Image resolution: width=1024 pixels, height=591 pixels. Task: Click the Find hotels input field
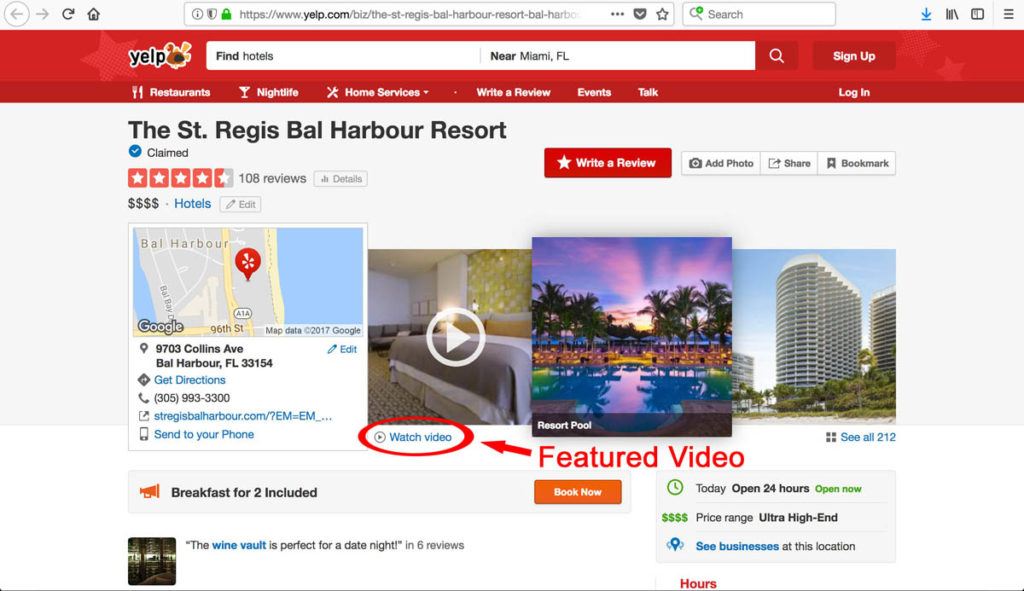click(343, 56)
